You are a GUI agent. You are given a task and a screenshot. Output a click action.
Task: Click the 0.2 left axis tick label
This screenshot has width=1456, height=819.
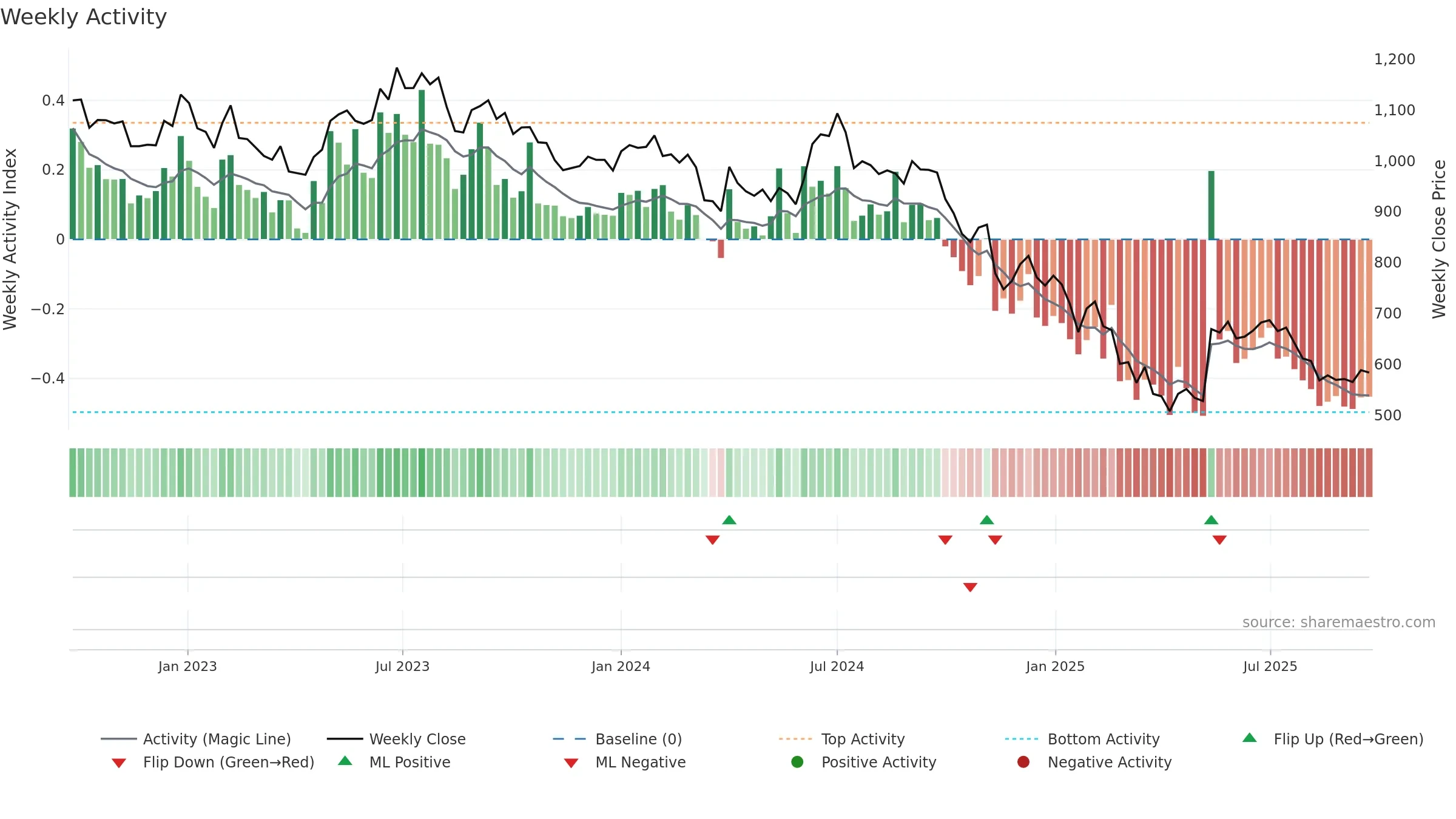tap(53, 170)
